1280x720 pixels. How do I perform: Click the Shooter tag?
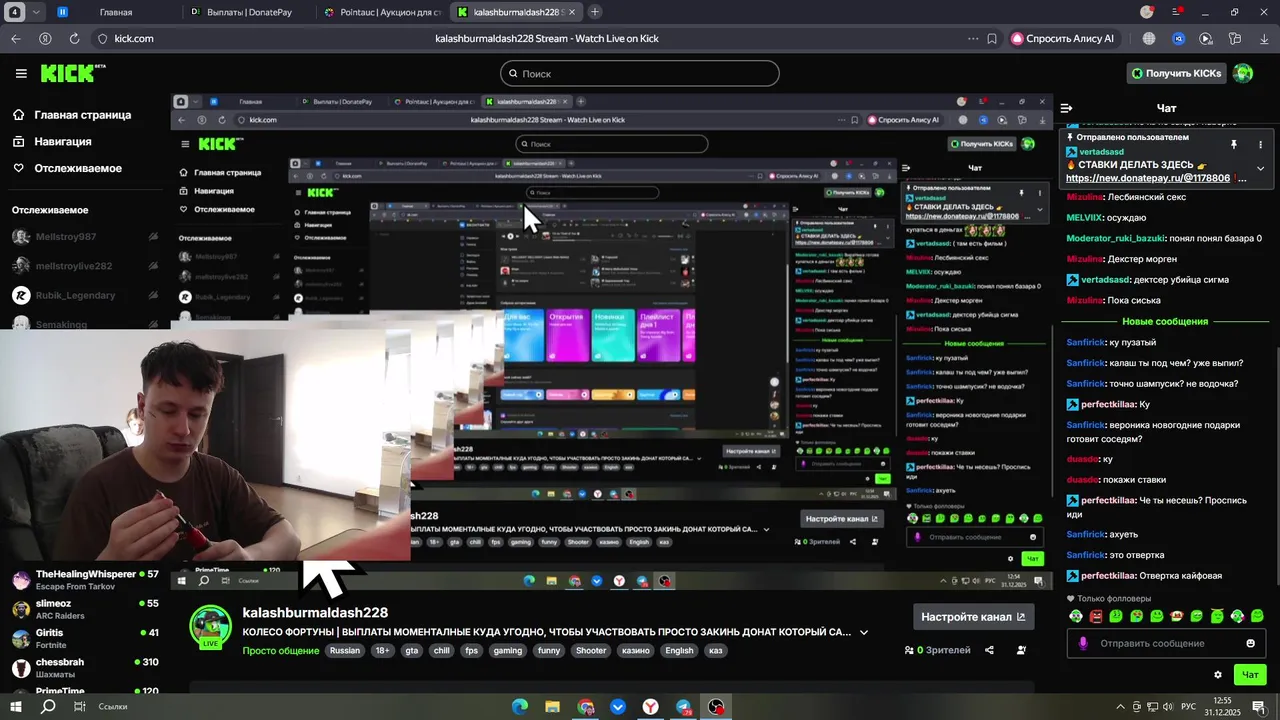(x=591, y=650)
